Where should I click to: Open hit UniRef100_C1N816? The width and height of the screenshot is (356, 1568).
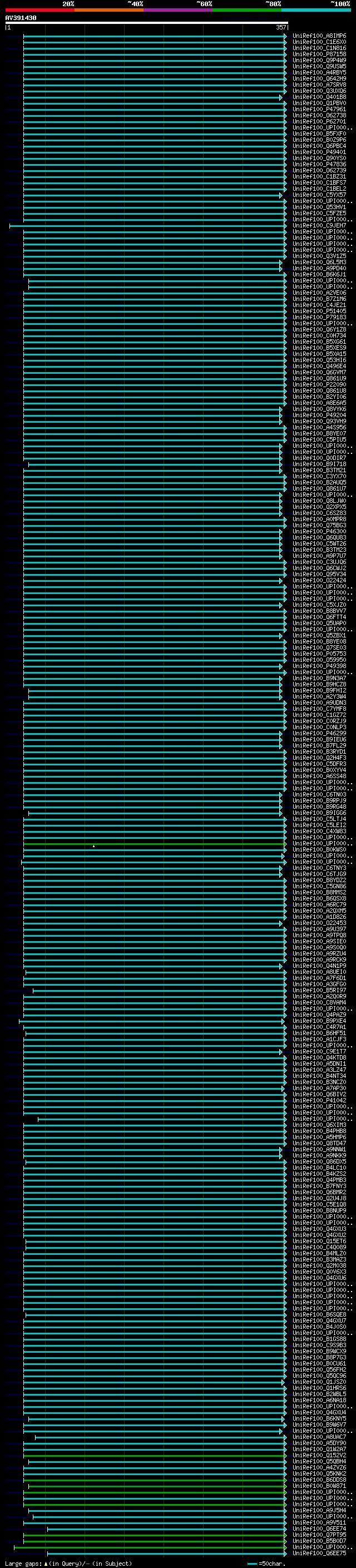coord(319,48)
